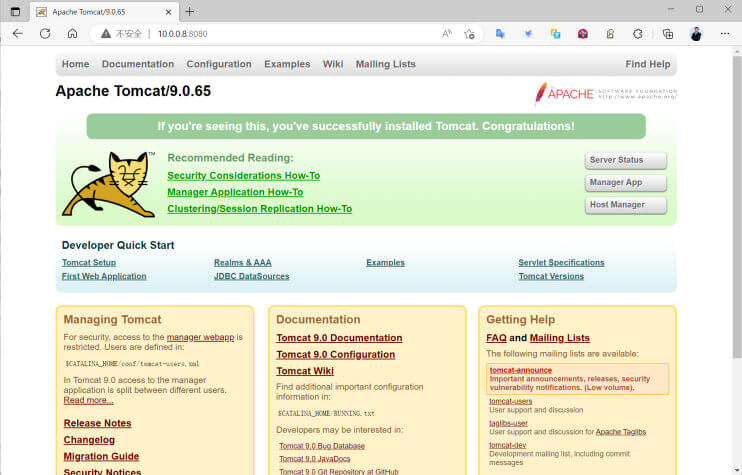The width and height of the screenshot is (742, 475).
Task: Open the Tomcat Setup link
Action: point(89,263)
